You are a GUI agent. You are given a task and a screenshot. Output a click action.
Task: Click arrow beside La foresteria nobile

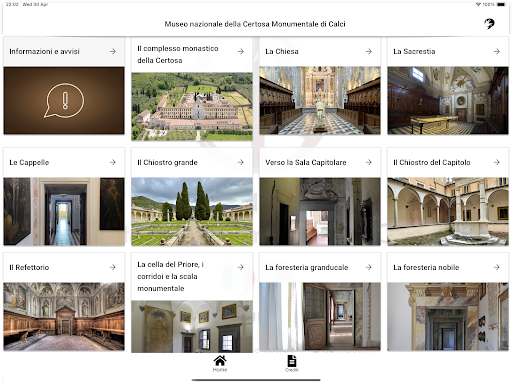click(x=497, y=267)
